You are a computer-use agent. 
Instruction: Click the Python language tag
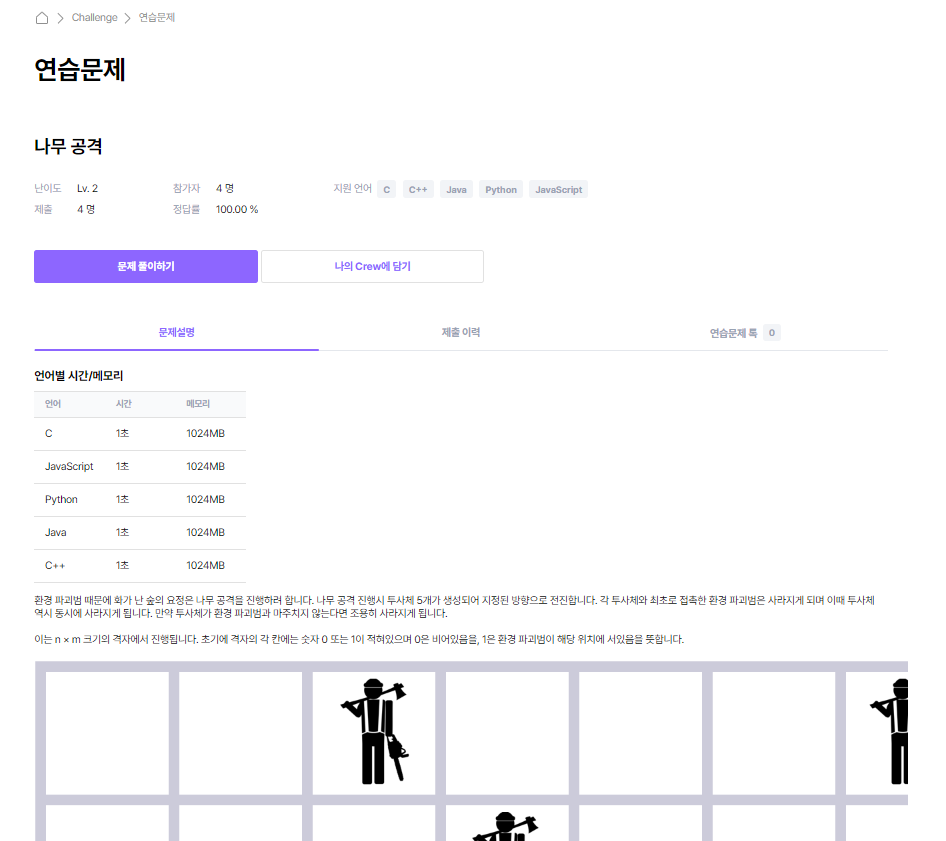(501, 189)
